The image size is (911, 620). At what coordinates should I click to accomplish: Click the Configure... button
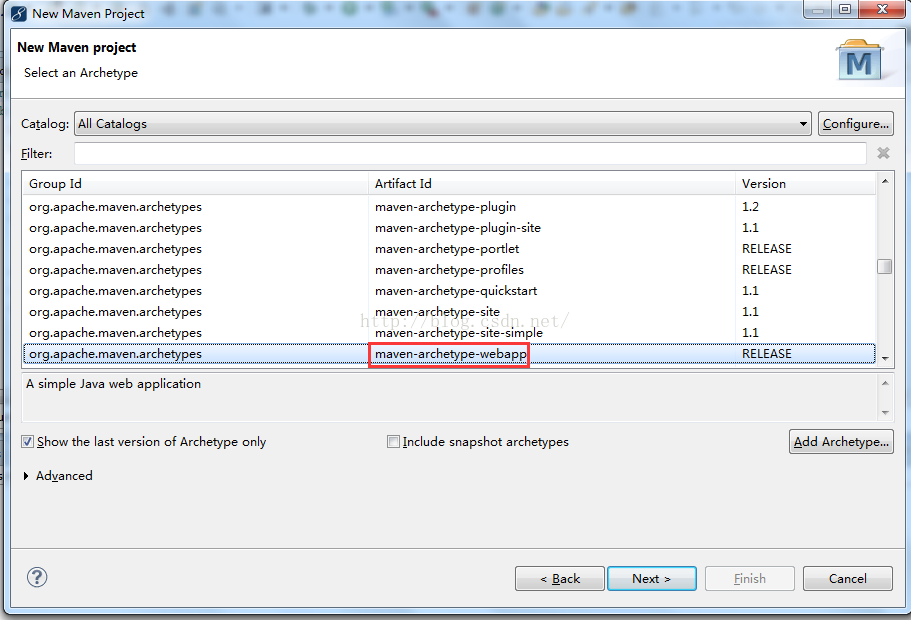[855, 124]
